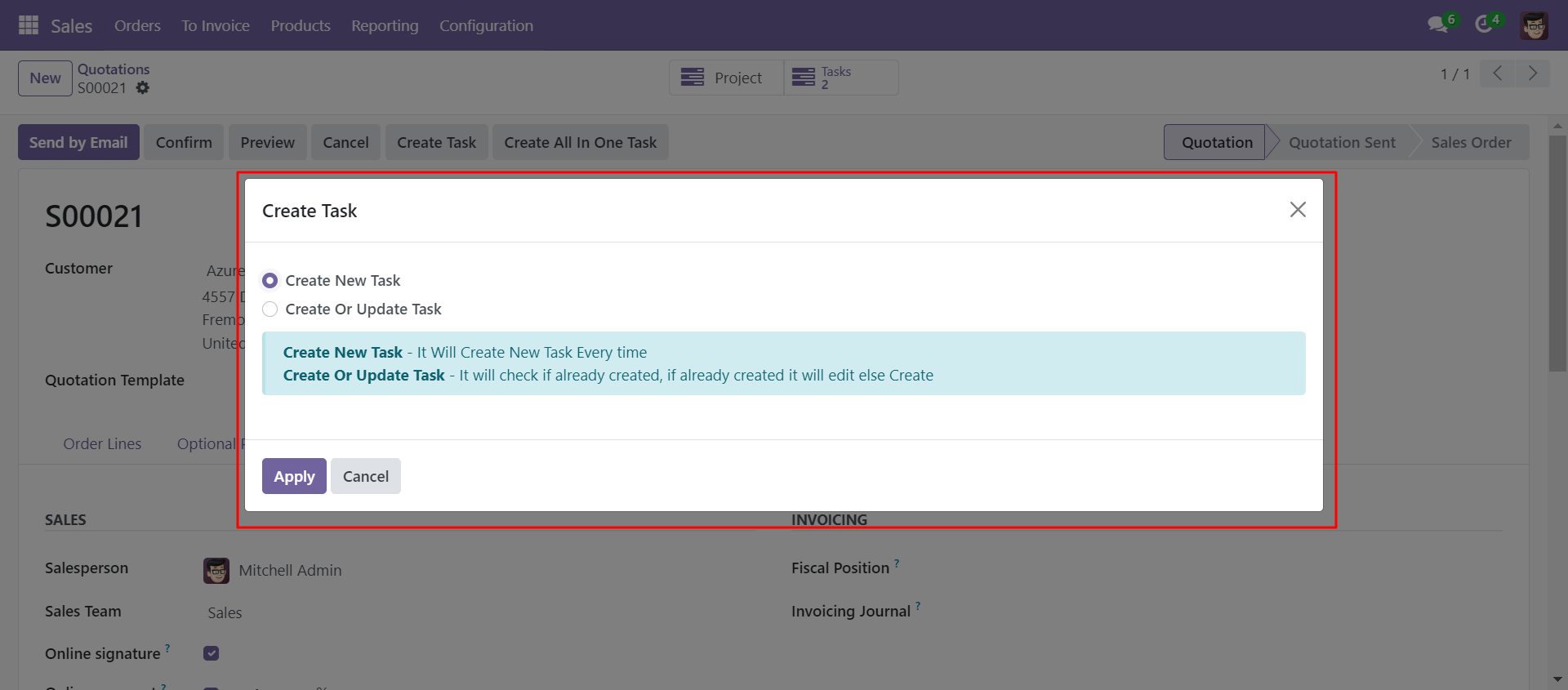Close the Create Task dialog

click(x=1298, y=210)
